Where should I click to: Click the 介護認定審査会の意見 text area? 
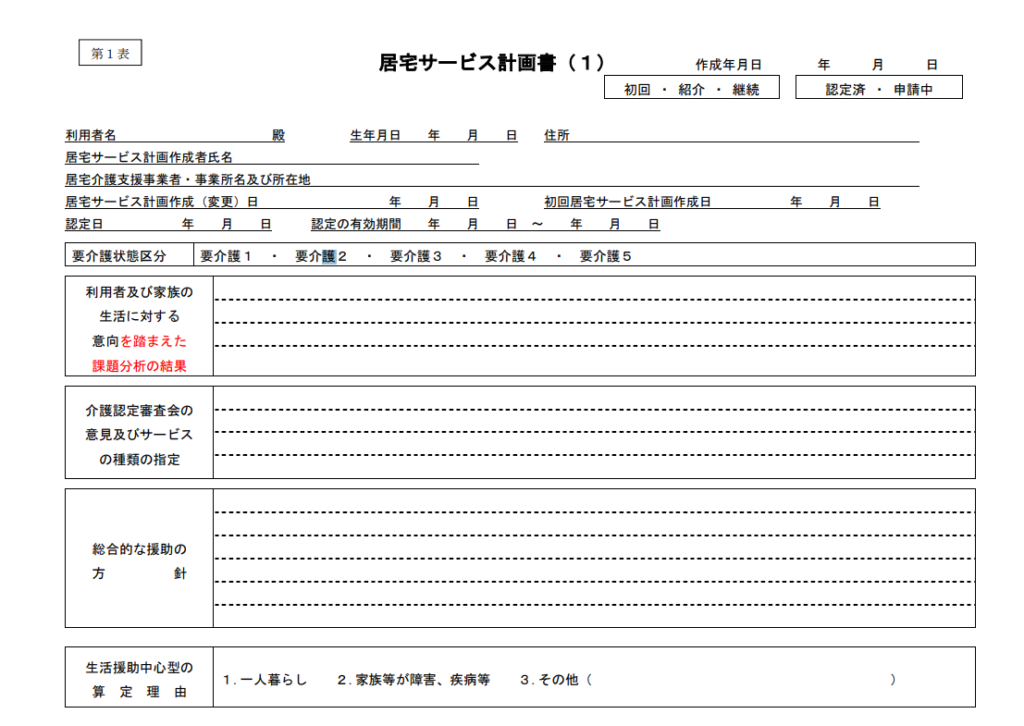point(594,432)
